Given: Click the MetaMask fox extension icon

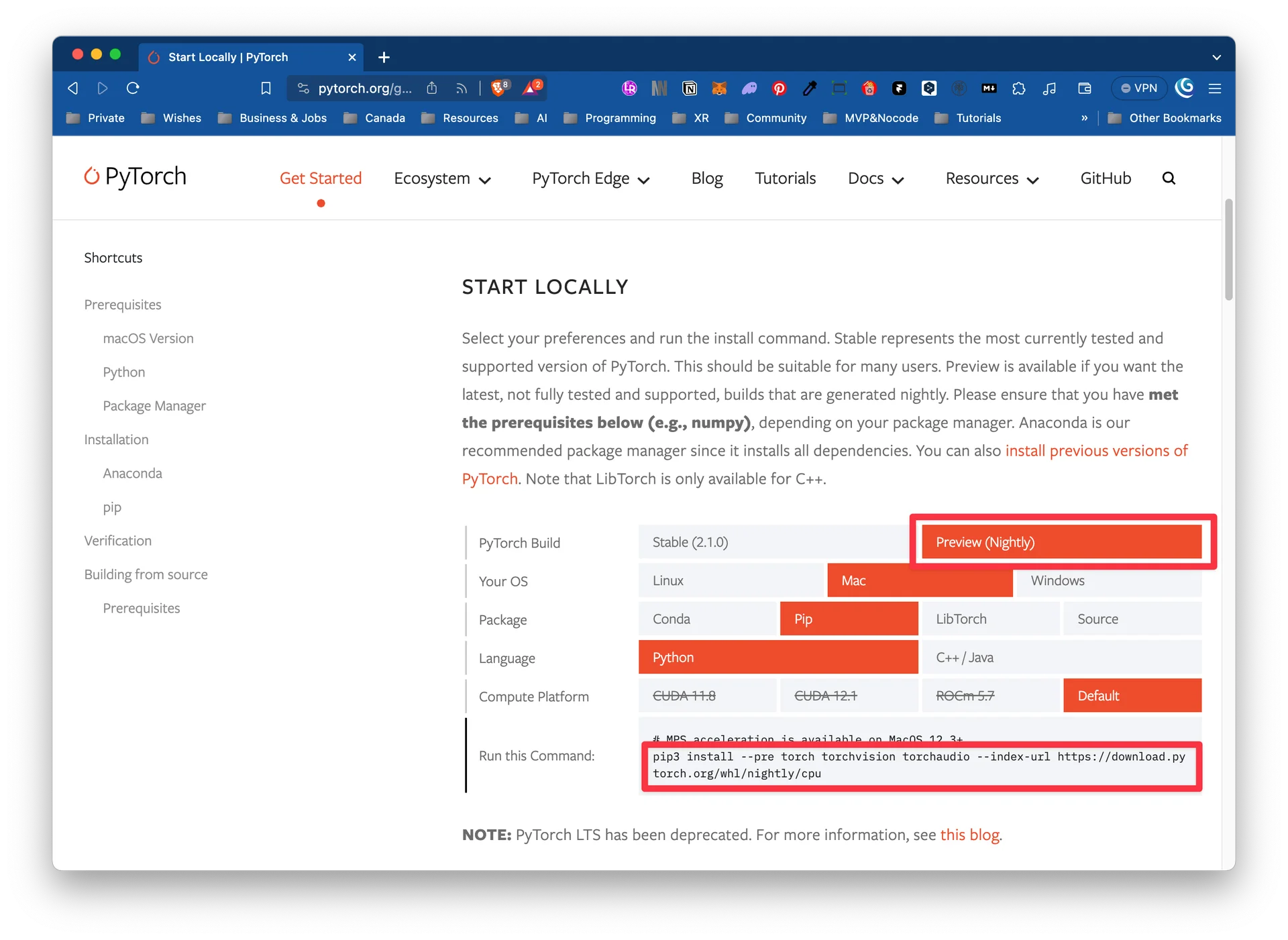Looking at the screenshot, I should [x=719, y=88].
